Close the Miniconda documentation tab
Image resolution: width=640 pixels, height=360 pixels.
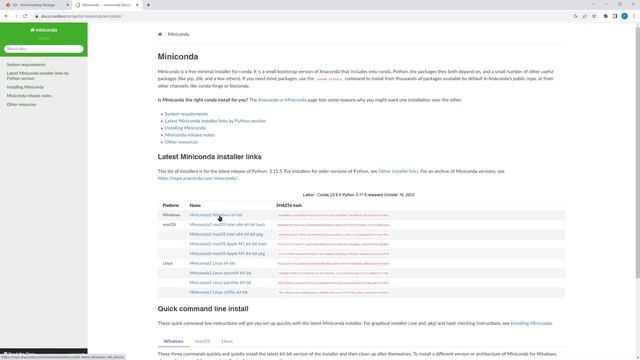coord(137,5)
